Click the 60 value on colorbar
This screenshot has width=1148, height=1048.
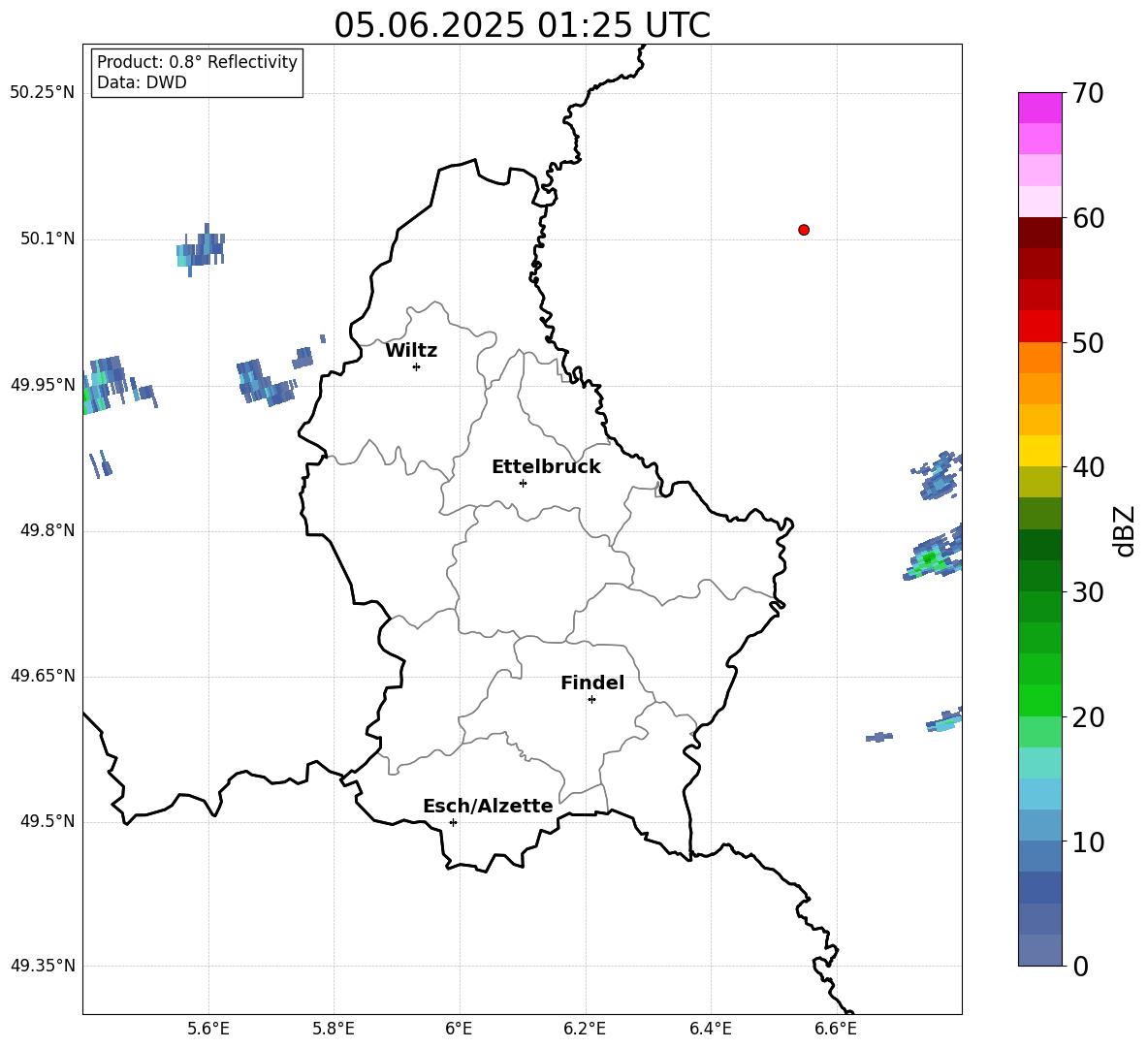click(x=1088, y=218)
